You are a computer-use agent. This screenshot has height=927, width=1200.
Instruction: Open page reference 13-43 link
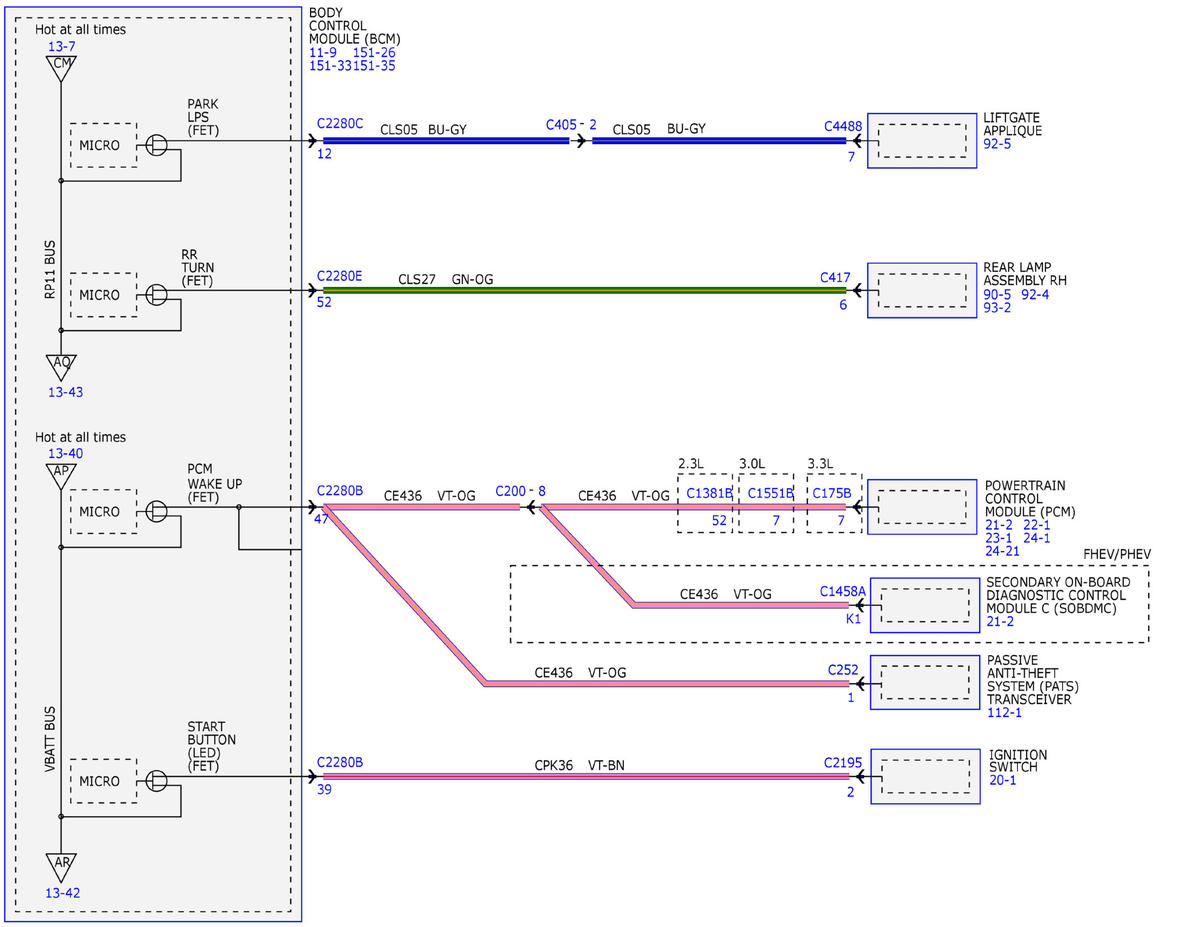click(65, 392)
